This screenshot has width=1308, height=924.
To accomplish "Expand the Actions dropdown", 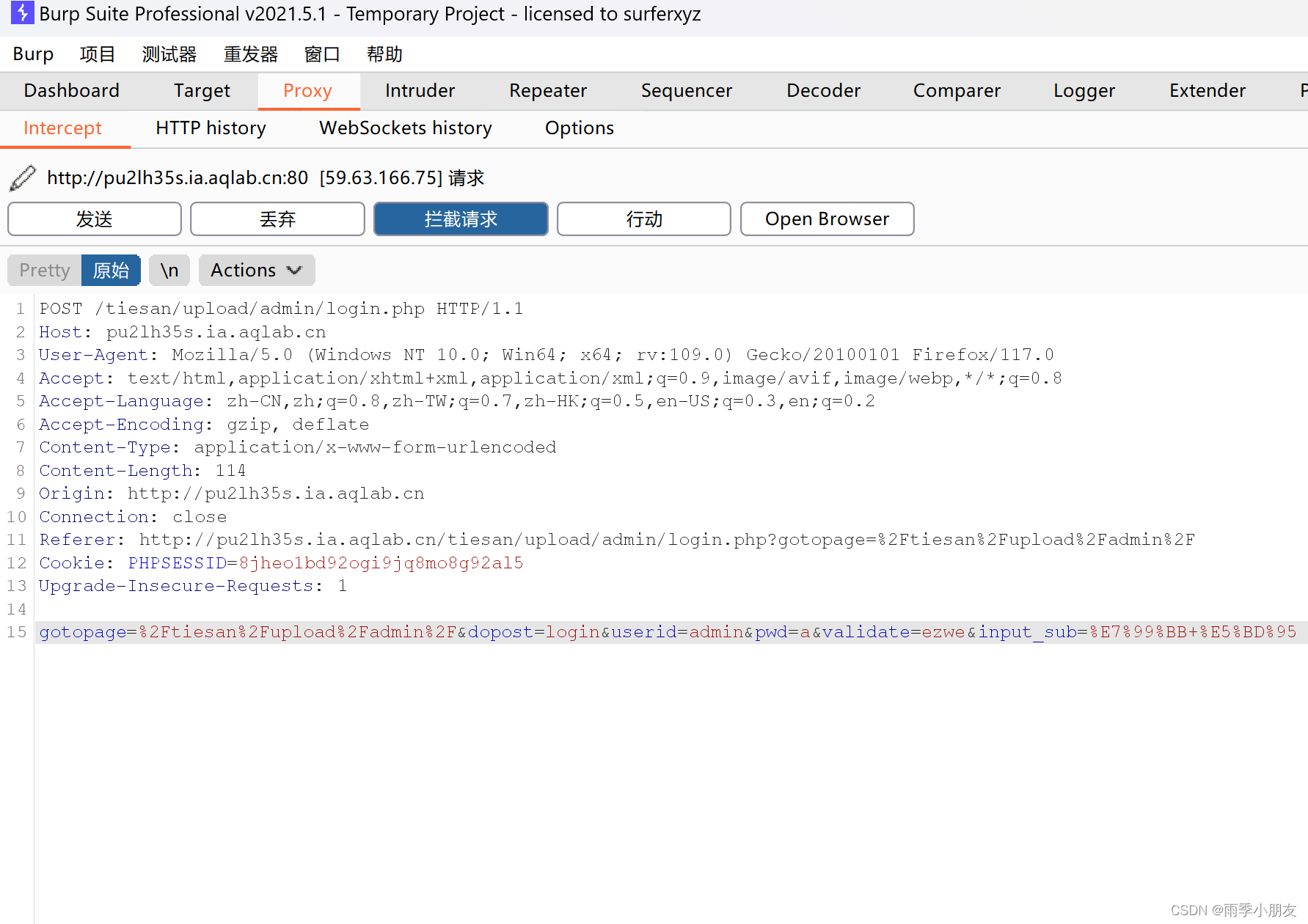I will 257,271.
